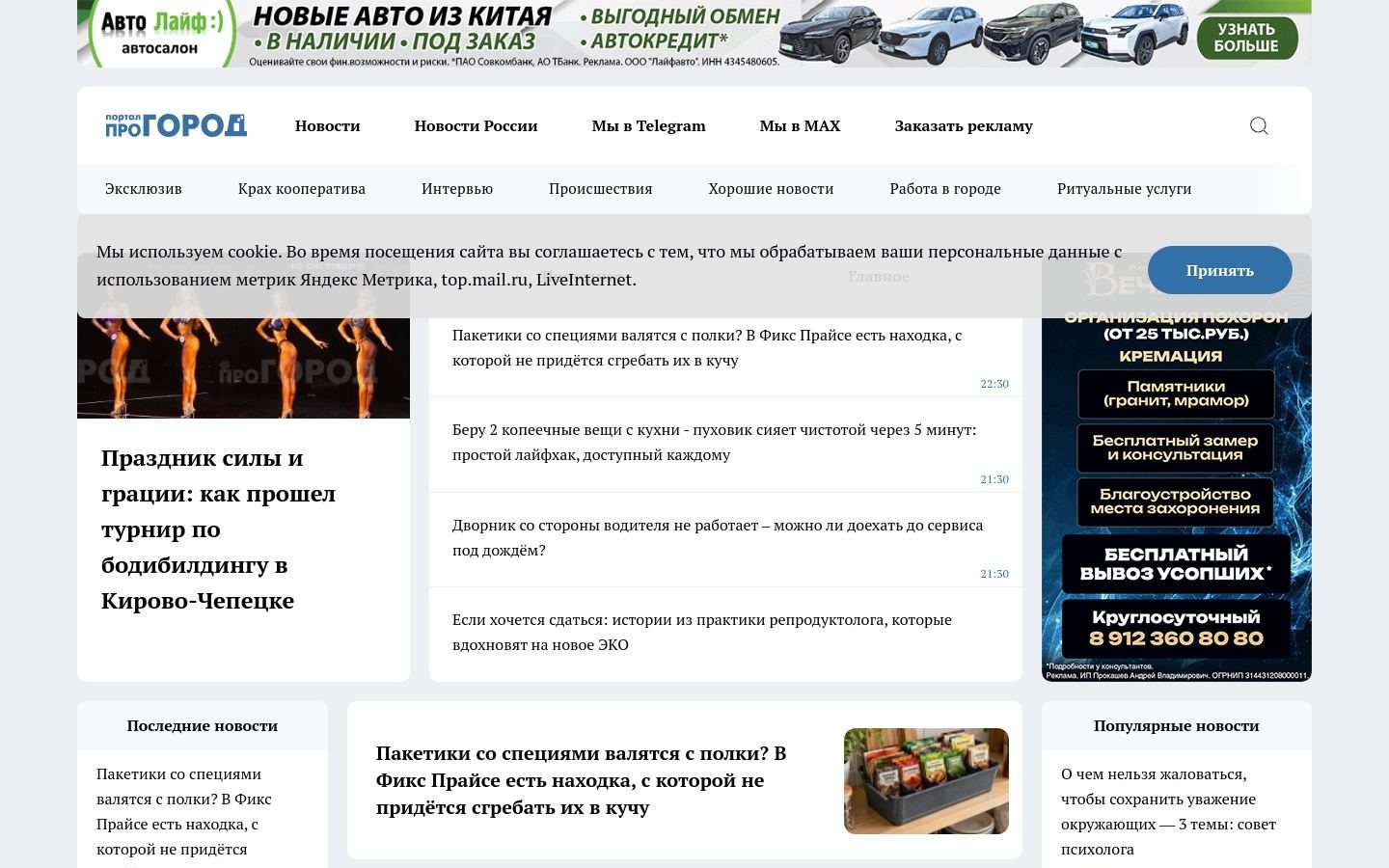Go to Новости России section
The image size is (1389, 868).
pos(476,125)
